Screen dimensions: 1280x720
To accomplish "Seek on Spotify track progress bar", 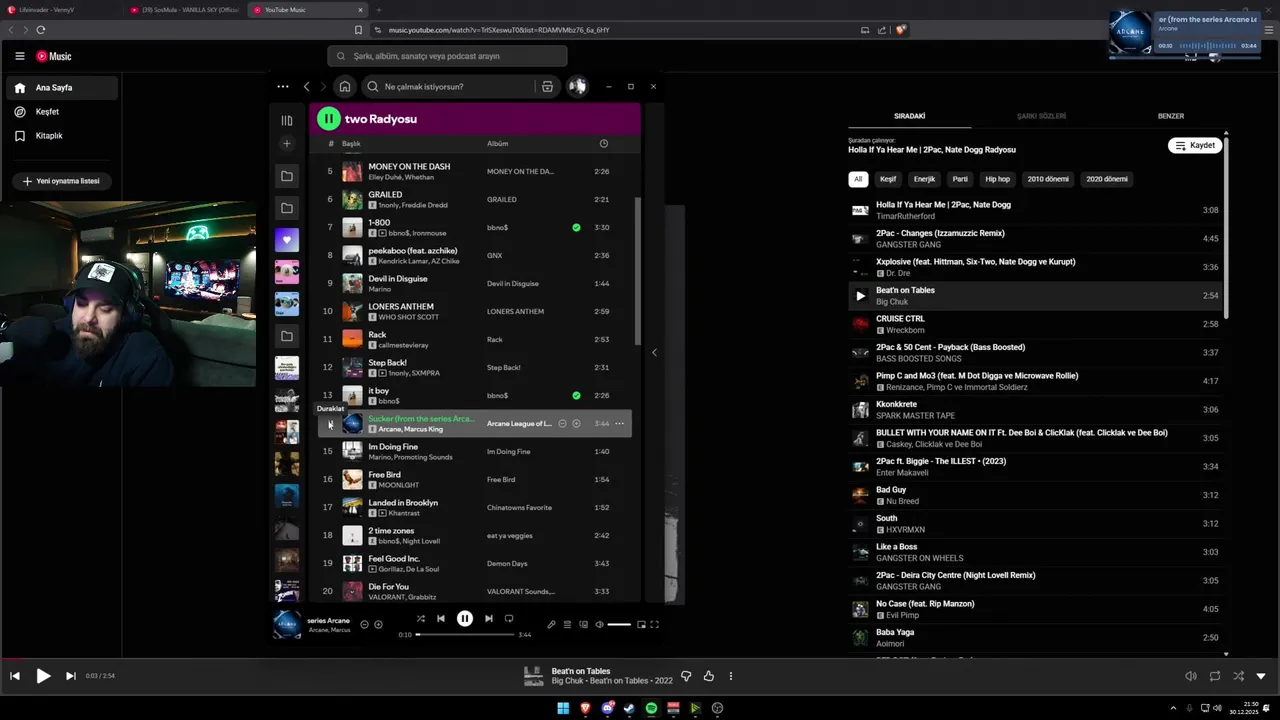I will [465, 634].
